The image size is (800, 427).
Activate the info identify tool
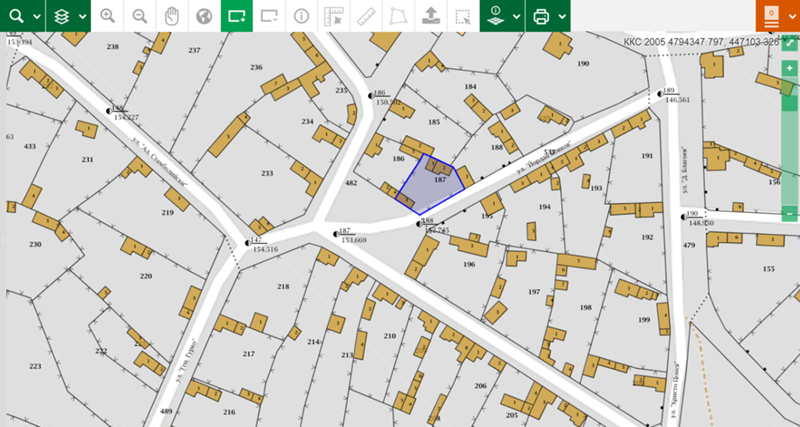(x=301, y=16)
